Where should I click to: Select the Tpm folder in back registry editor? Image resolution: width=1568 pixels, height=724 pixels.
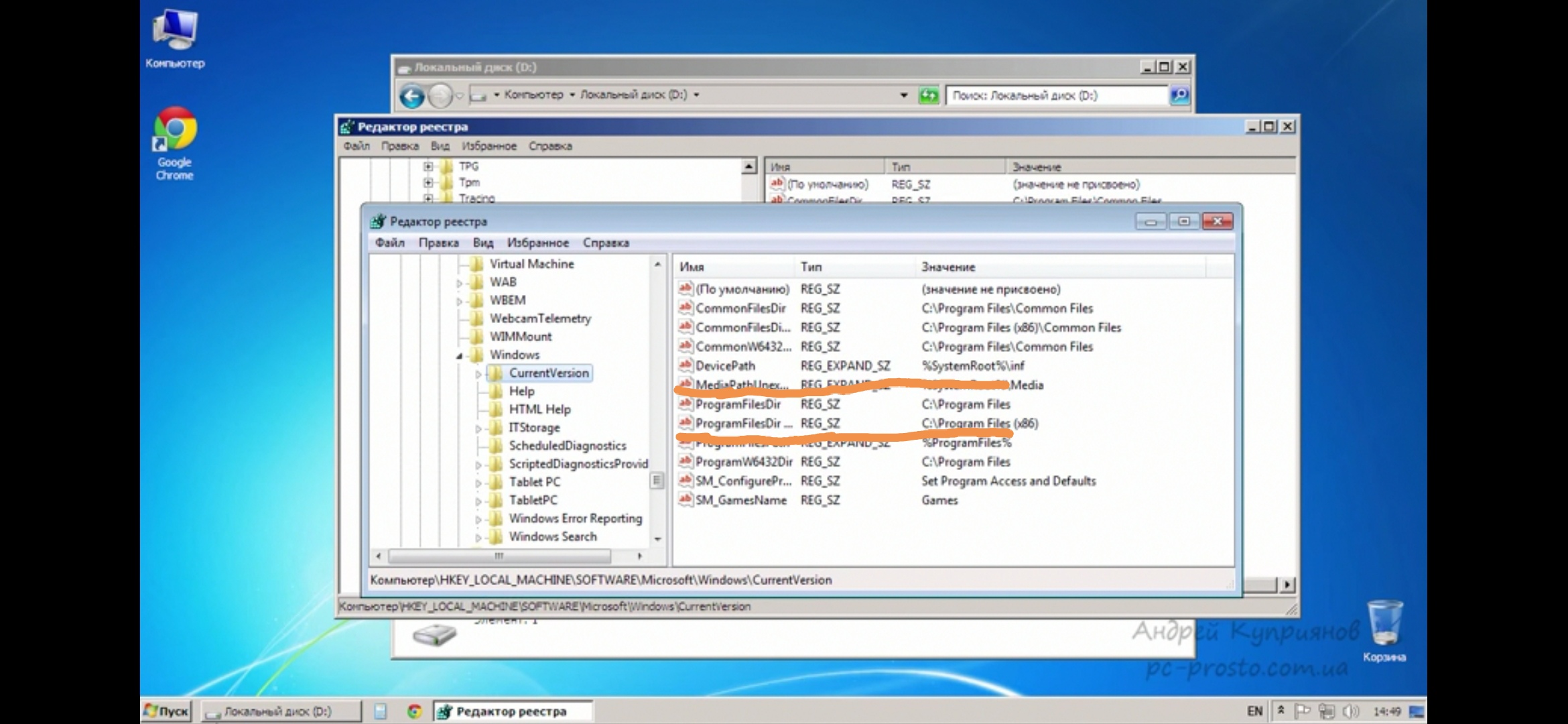coord(469,182)
